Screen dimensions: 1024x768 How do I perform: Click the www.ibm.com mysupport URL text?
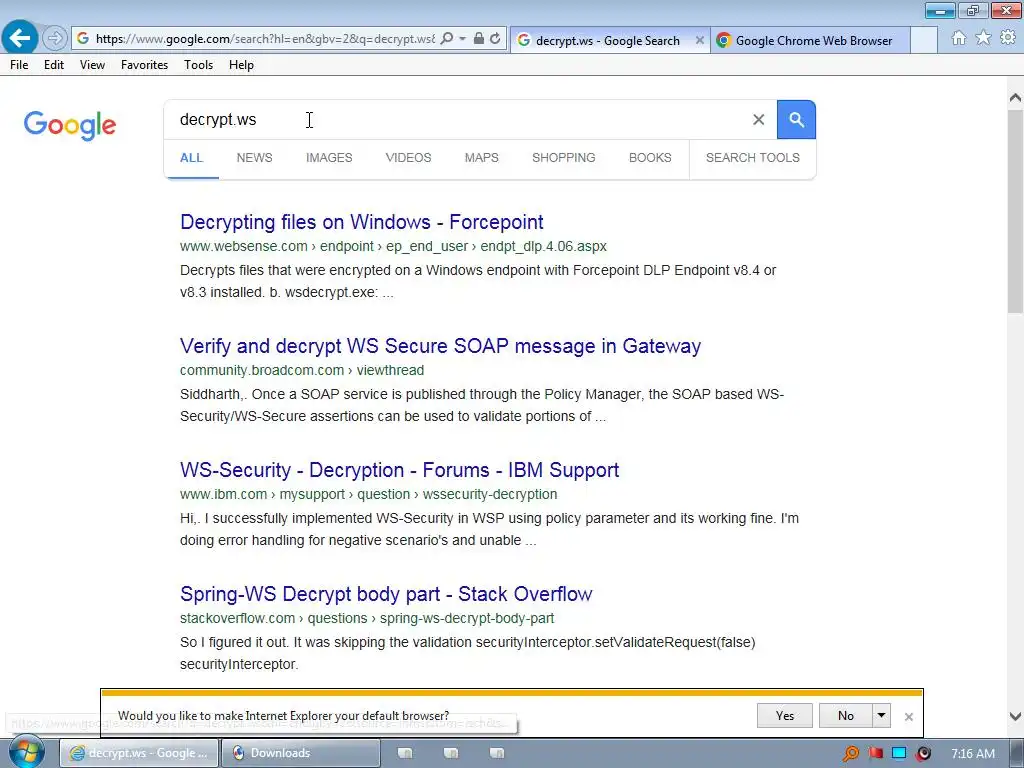(368, 494)
